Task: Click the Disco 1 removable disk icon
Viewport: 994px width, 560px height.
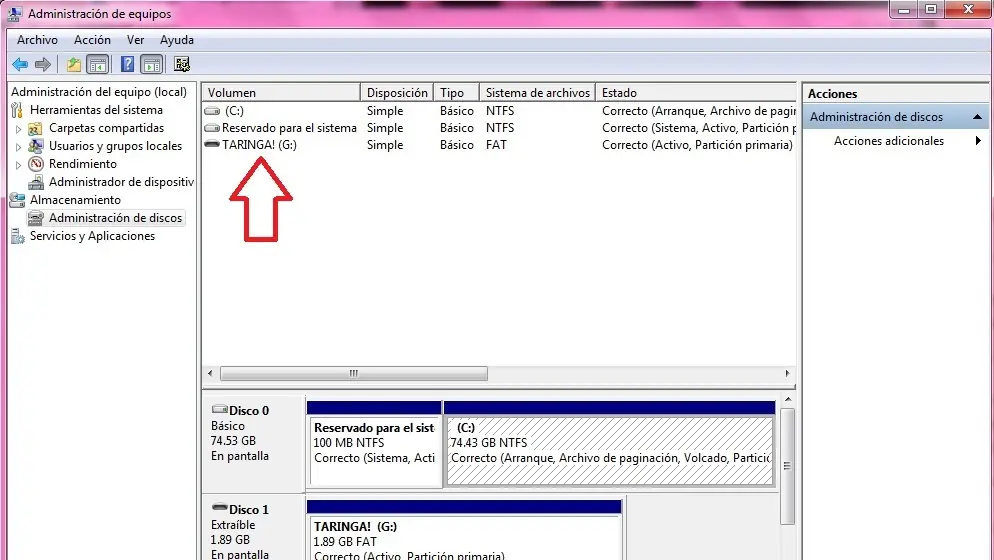Action: pos(219,507)
